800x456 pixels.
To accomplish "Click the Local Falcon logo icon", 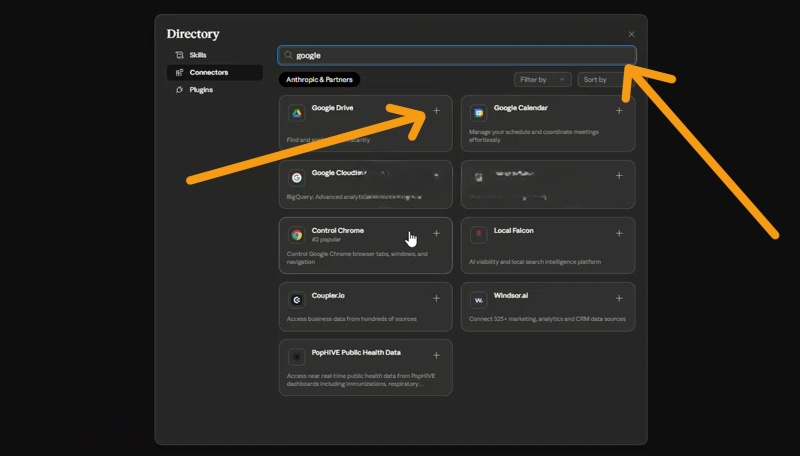I will pyautogui.click(x=479, y=235).
